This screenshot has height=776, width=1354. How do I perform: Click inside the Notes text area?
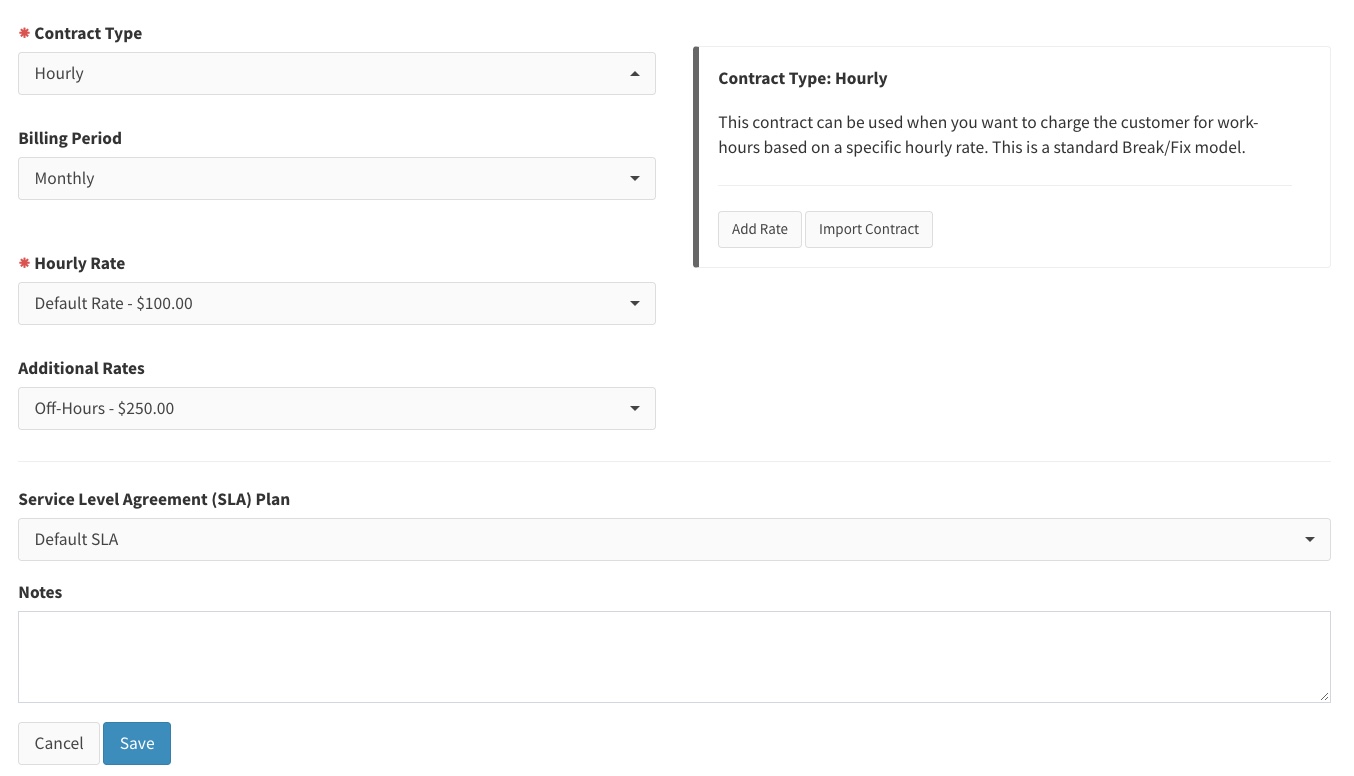pyautogui.click(x=673, y=655)
